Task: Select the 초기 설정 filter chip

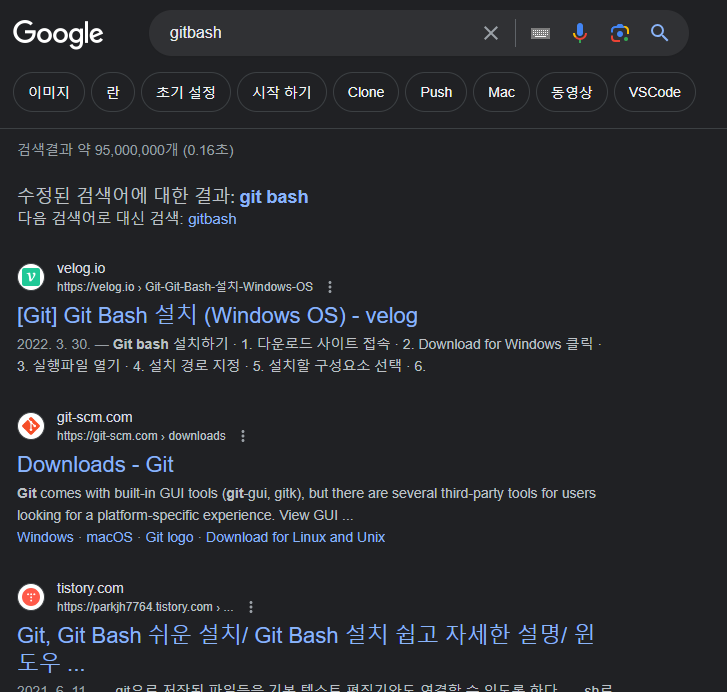Action: coord(185,92)
